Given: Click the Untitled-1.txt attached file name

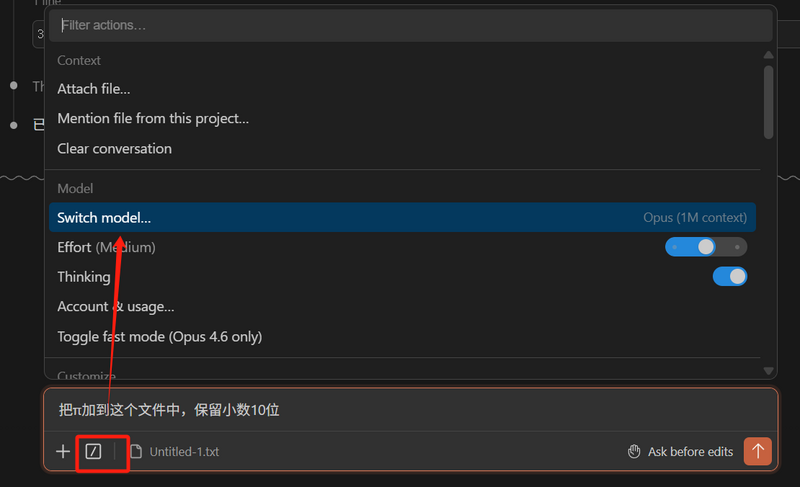Looking at the screenshot, I should click(184, 452).
